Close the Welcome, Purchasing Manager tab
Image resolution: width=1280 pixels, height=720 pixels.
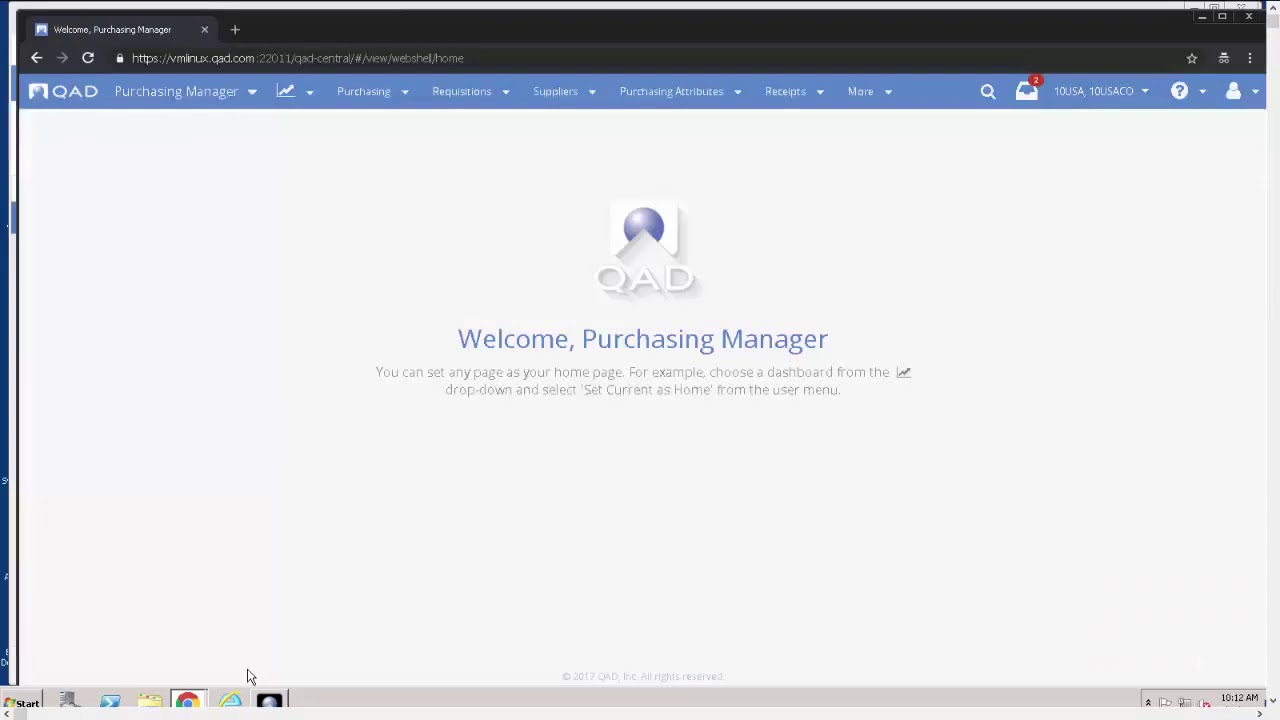pyautogui.click(x=204, y=30)
